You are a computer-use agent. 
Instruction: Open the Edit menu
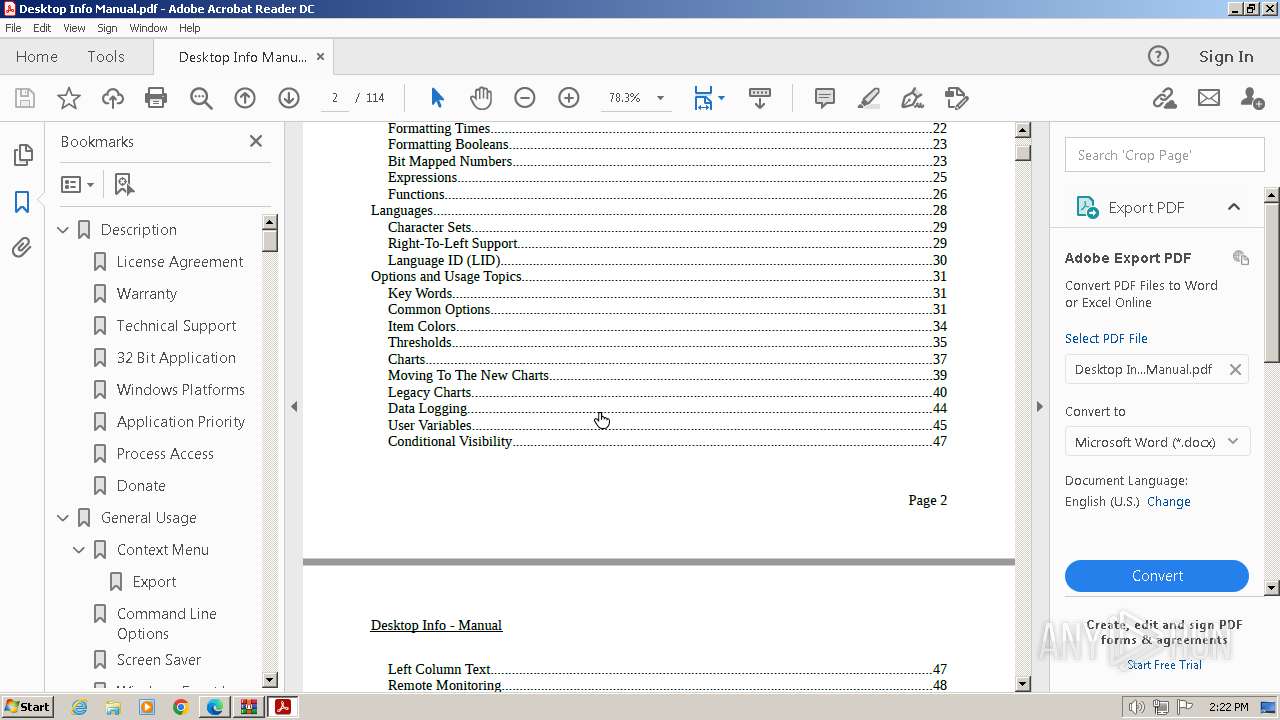click(x=42, y=28)
